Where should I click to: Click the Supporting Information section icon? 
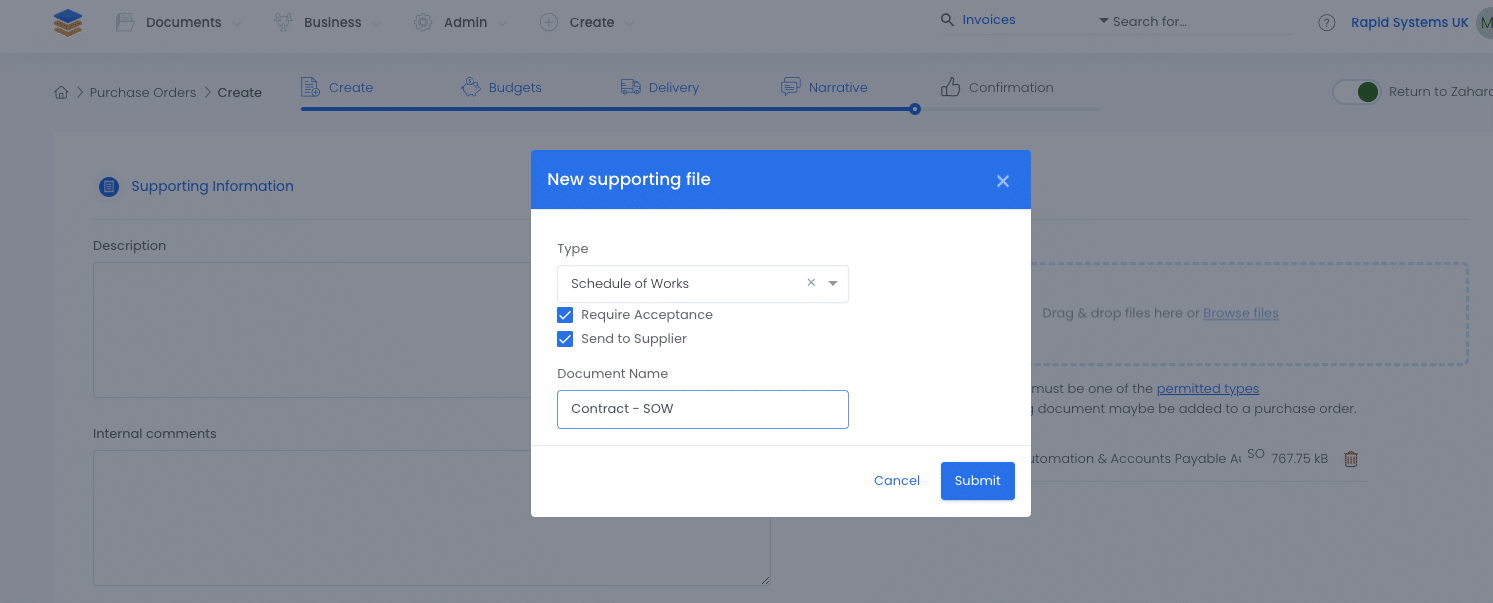coord(109,186)
